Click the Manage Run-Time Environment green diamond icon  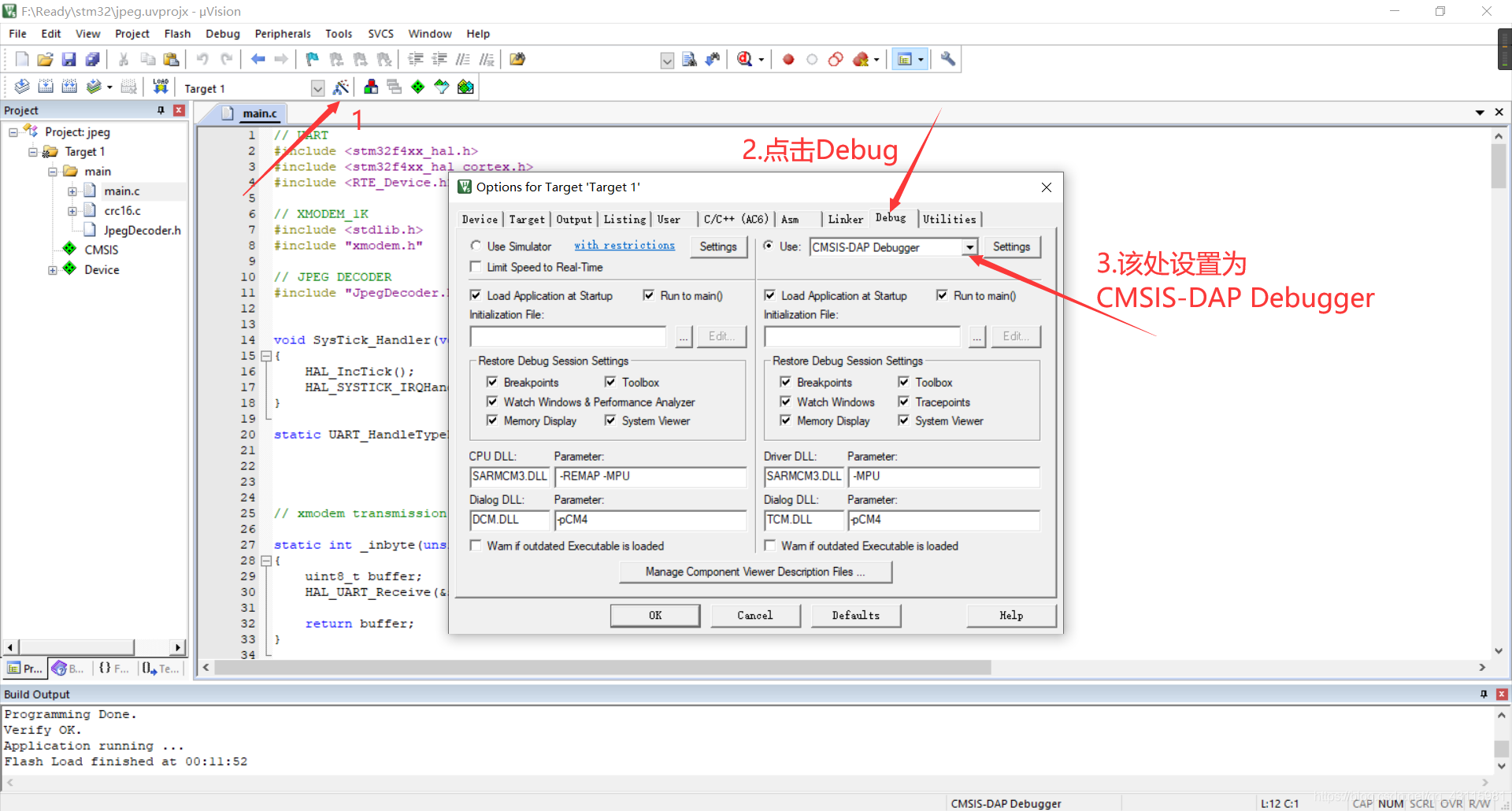point(418,87)
